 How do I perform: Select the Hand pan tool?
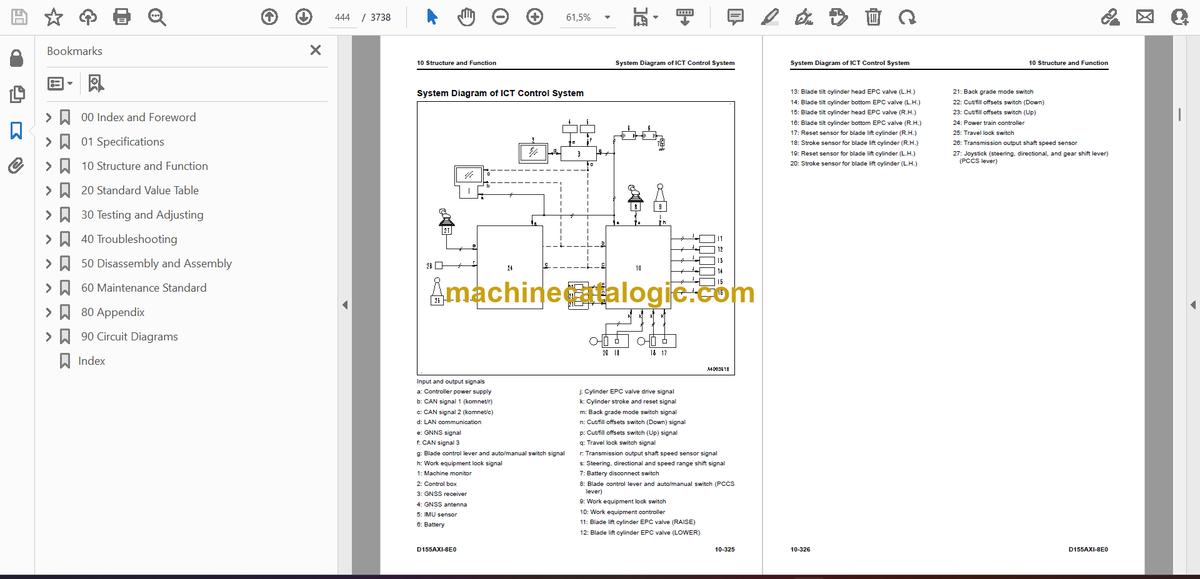(466, 17)
